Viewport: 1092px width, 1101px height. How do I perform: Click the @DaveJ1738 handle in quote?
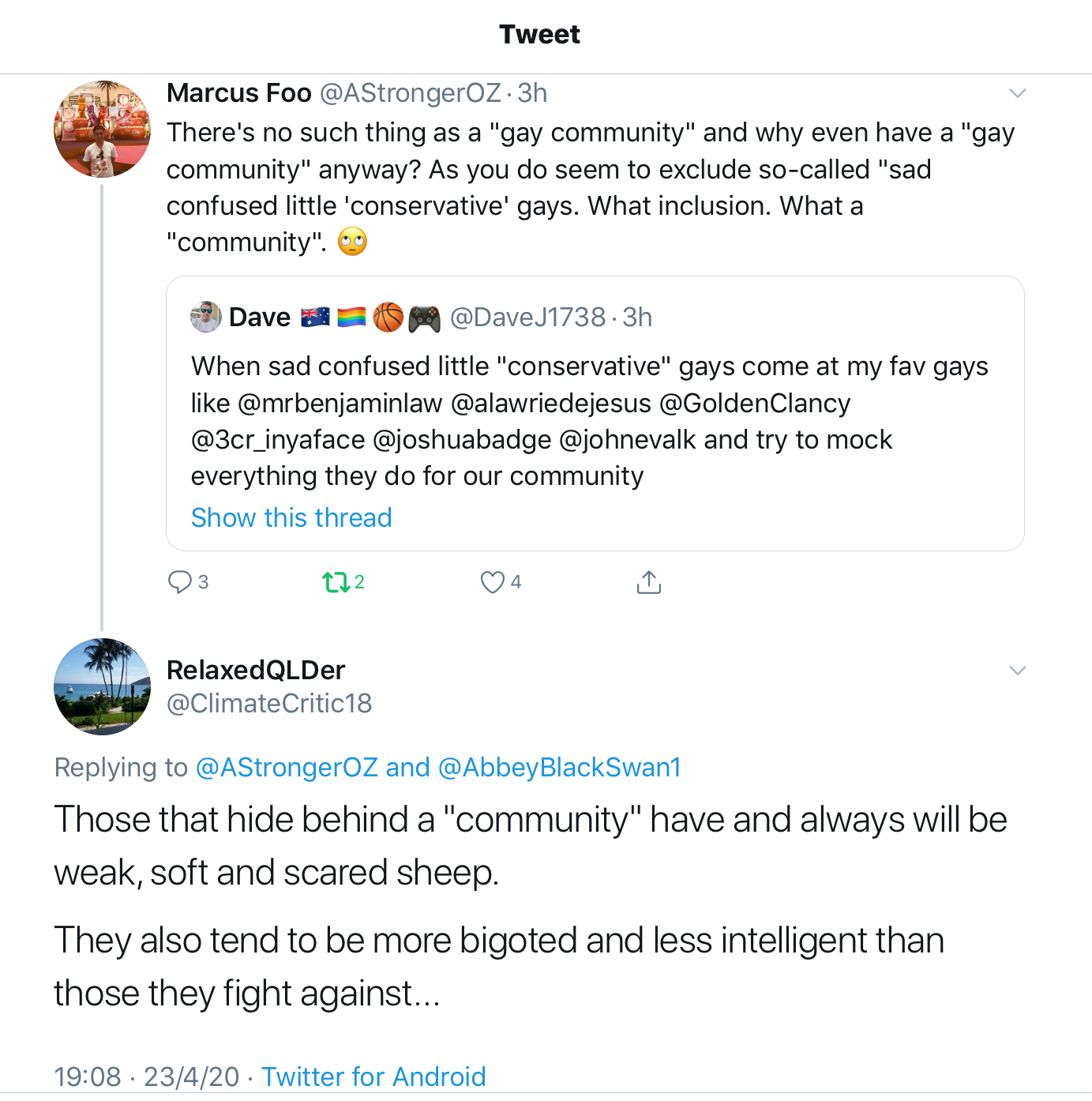(x=527, y=318)
